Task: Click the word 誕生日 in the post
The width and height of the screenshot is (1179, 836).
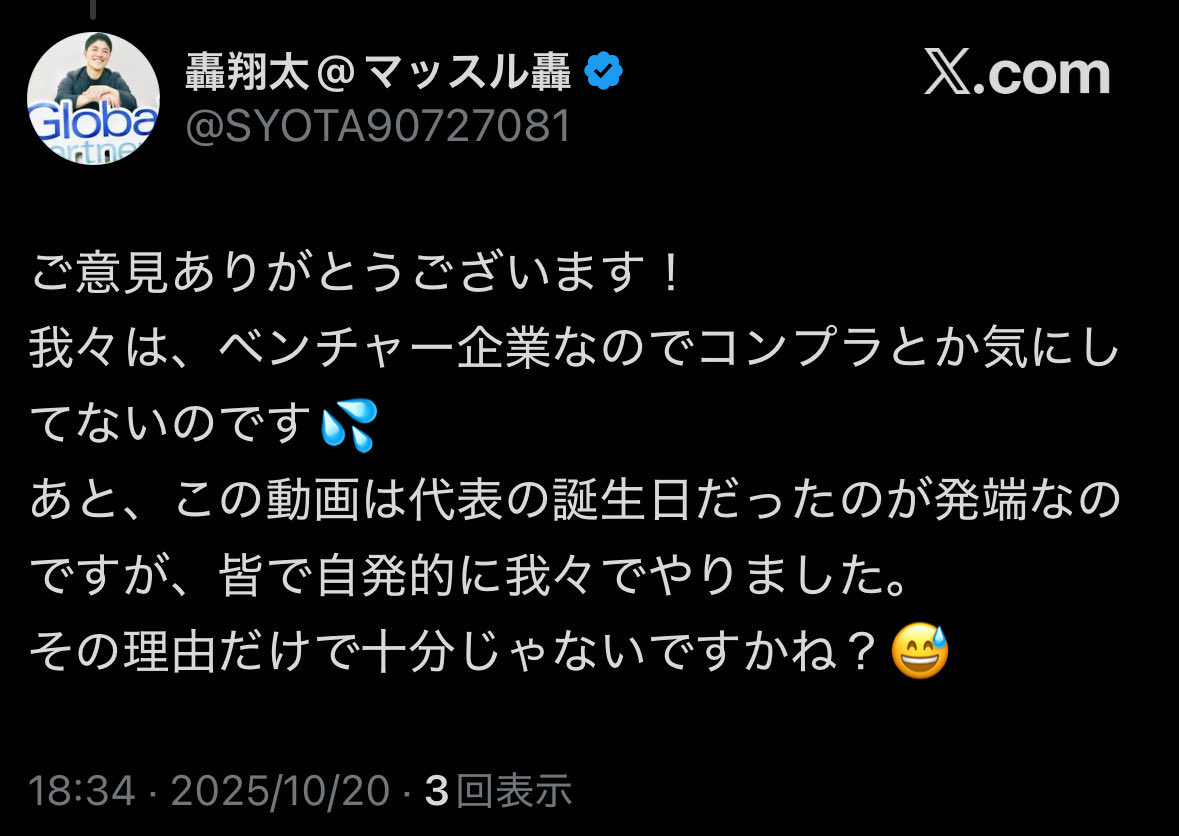Action: pyautogui.click(x=623, y=501)
